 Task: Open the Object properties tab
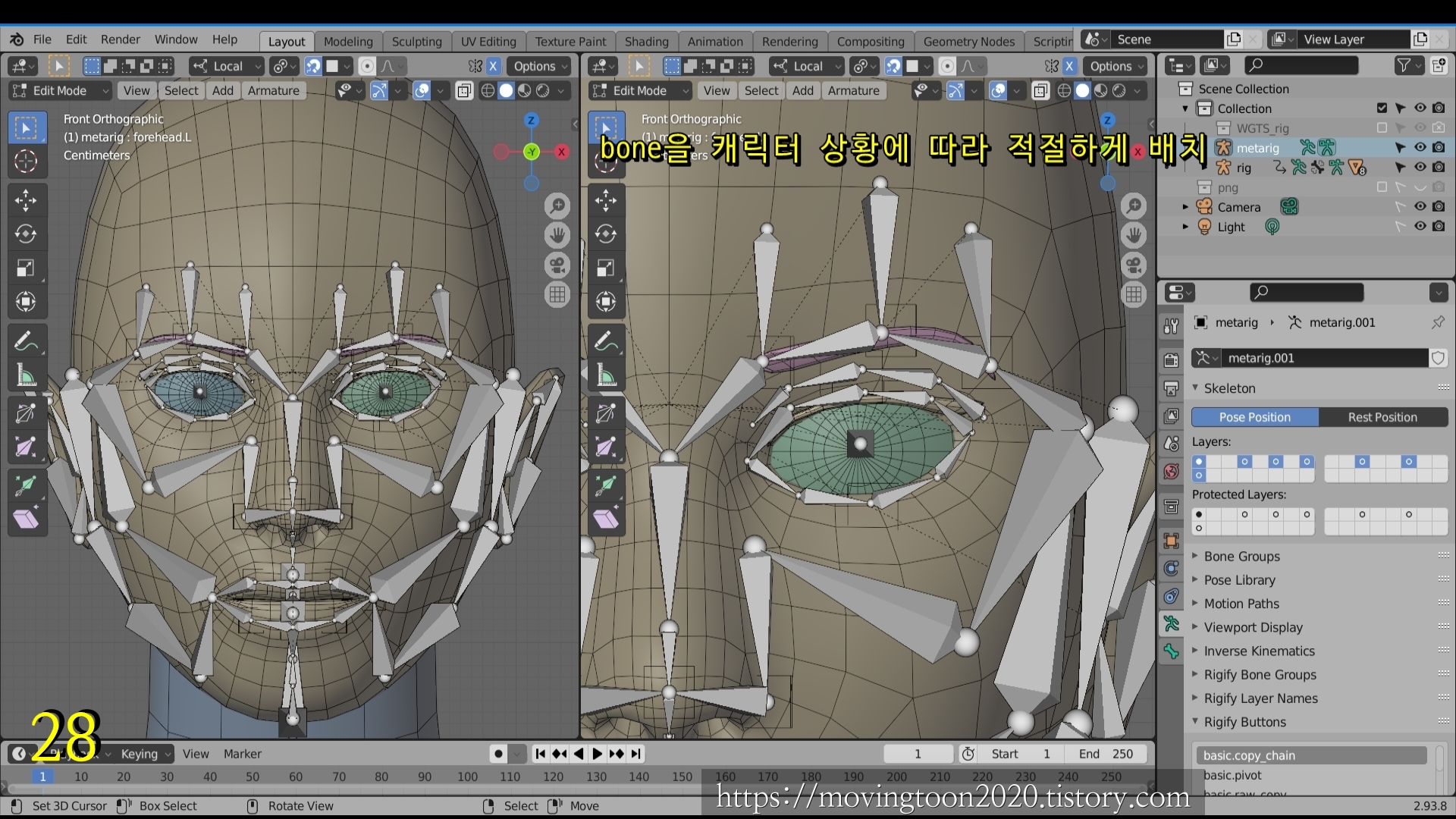tap(1172, 540)
